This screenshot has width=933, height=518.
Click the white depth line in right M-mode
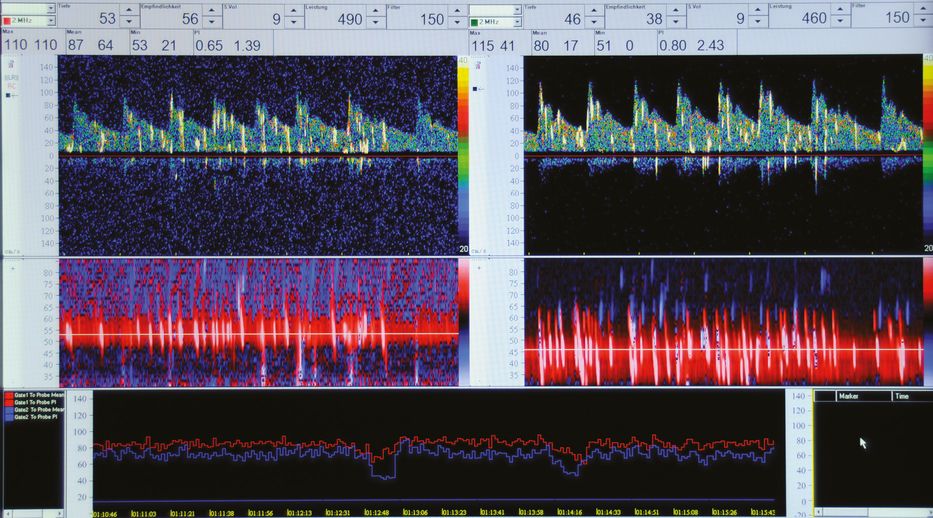(x=720, y=348)
